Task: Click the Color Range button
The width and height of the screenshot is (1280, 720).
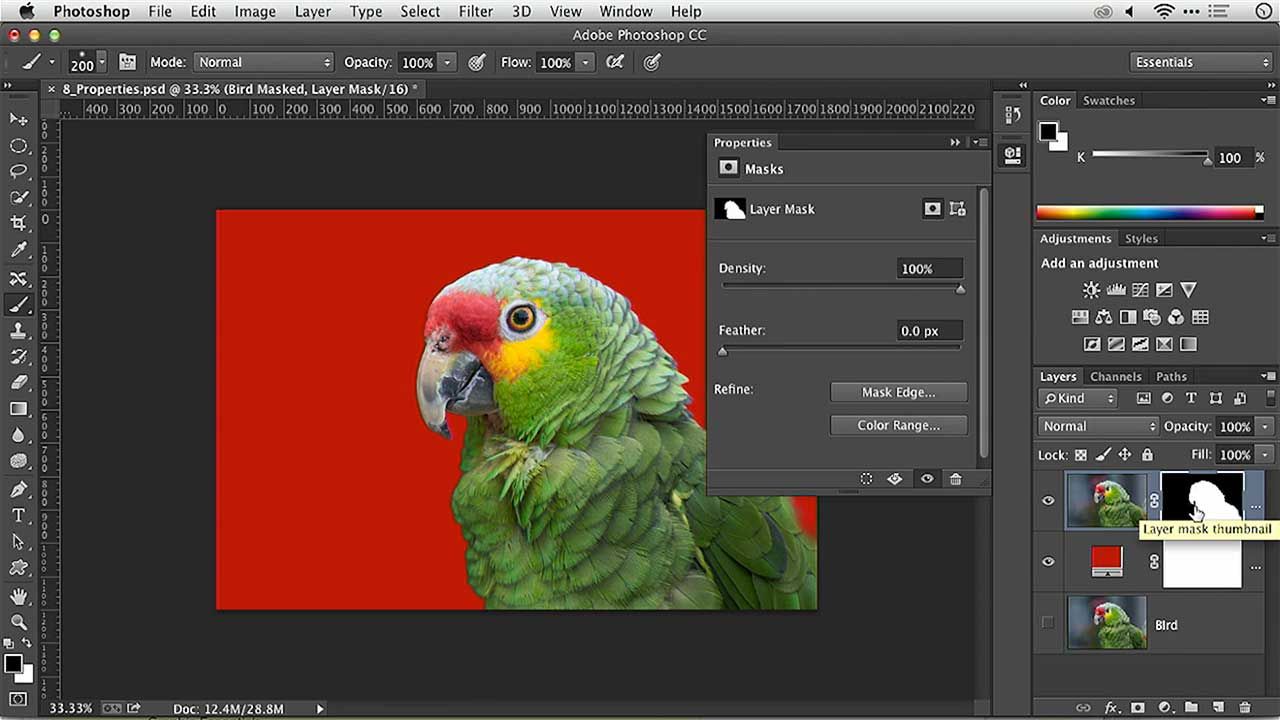Action: click(898, 425)
